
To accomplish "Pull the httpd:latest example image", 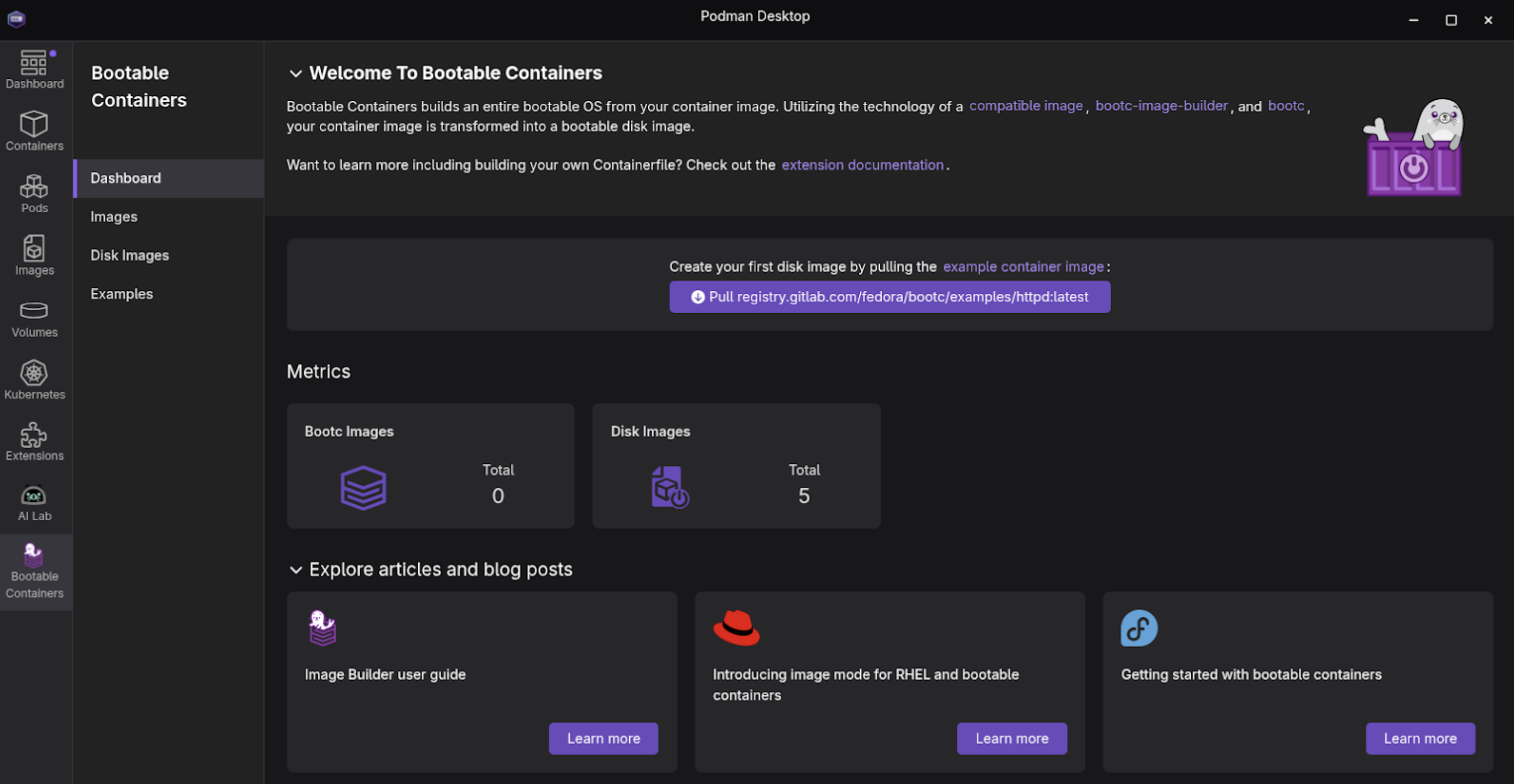I will tap(889, 297).
